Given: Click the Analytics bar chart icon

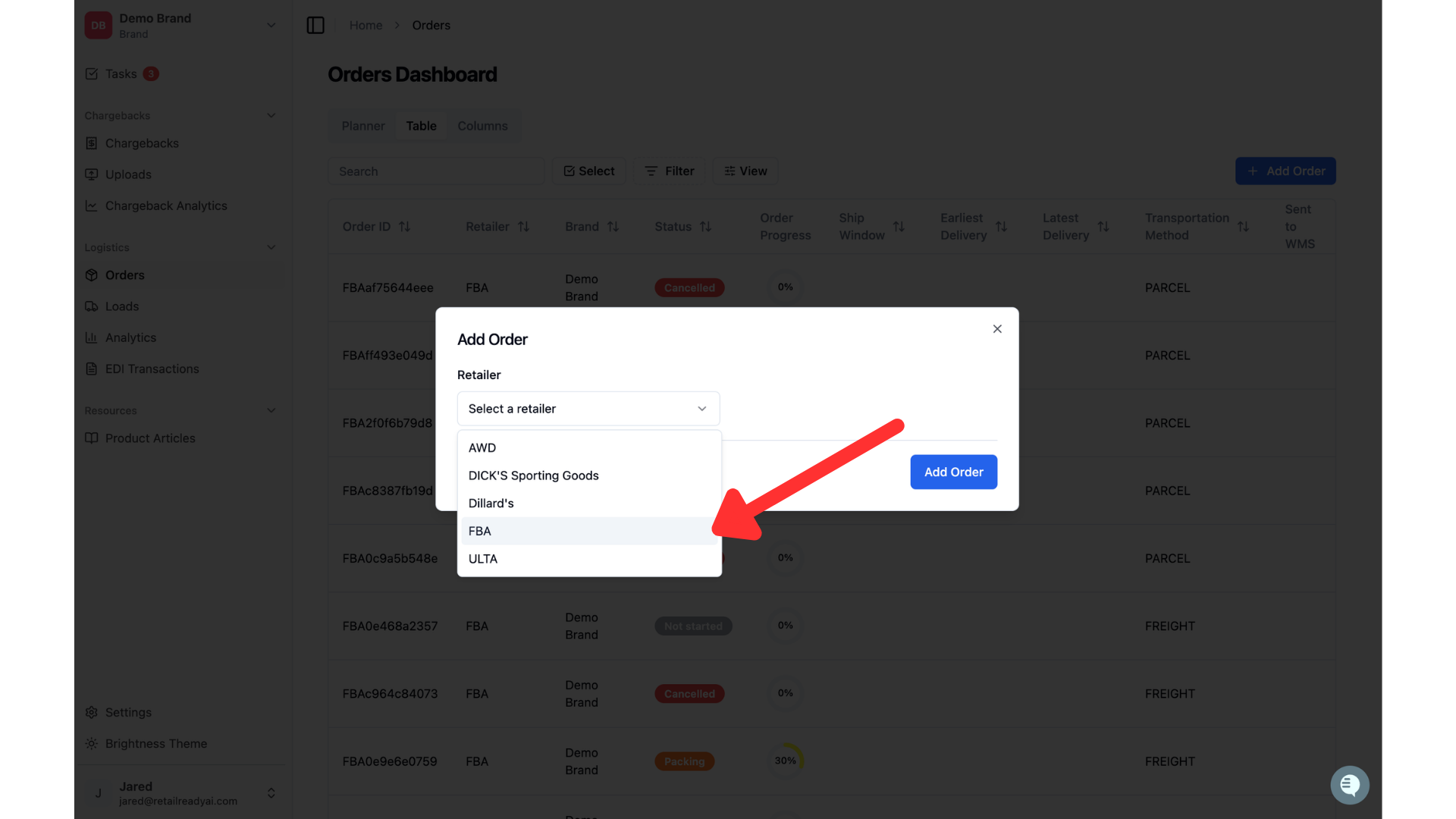Looking at the screenshot, I should [92, 337].
